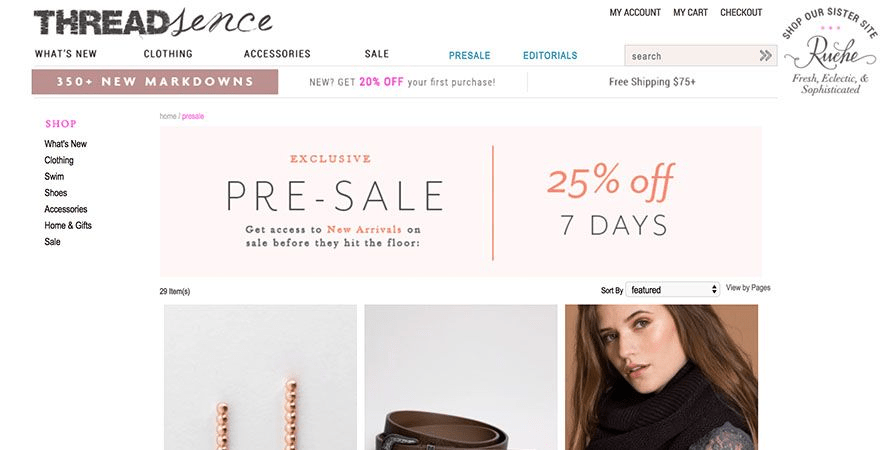The image size is (880, 450).
Task: Open the rose gold beaded earrings thumbnail
Action: pos(260,377)
